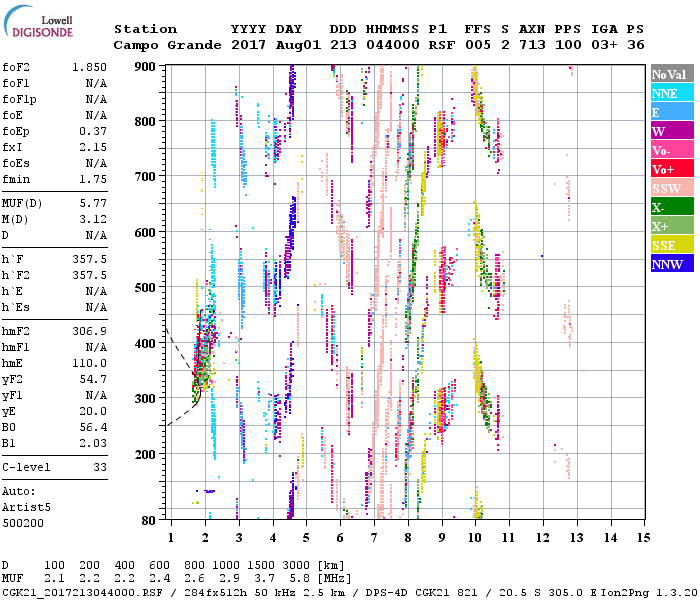
Task: Click the AXN value 713
Action: [x=532, y=46]
